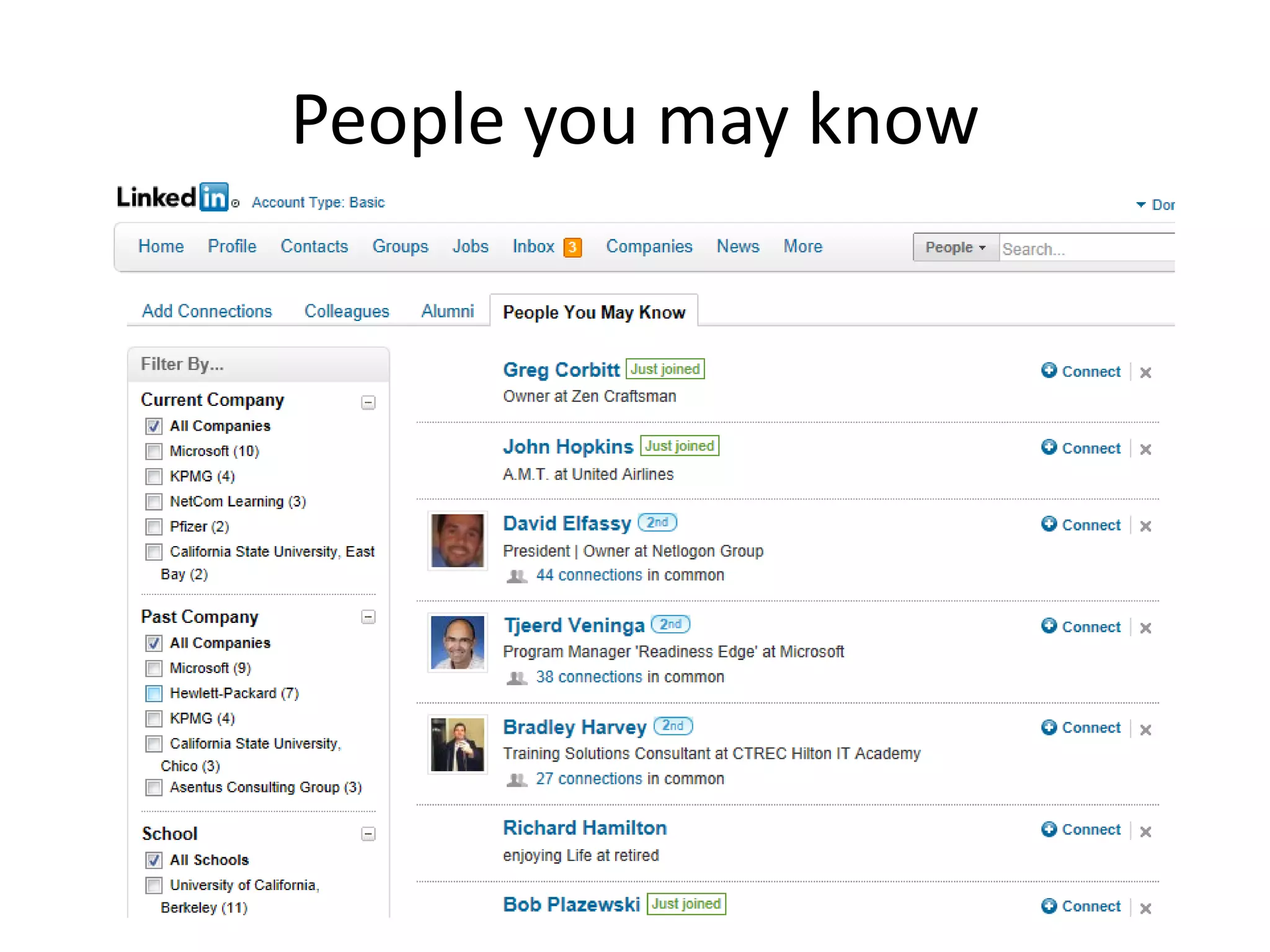Viewport: 1270px width, 952px height.
Task: Check Microsoft (10) current company filter
Action: point(154,451)
